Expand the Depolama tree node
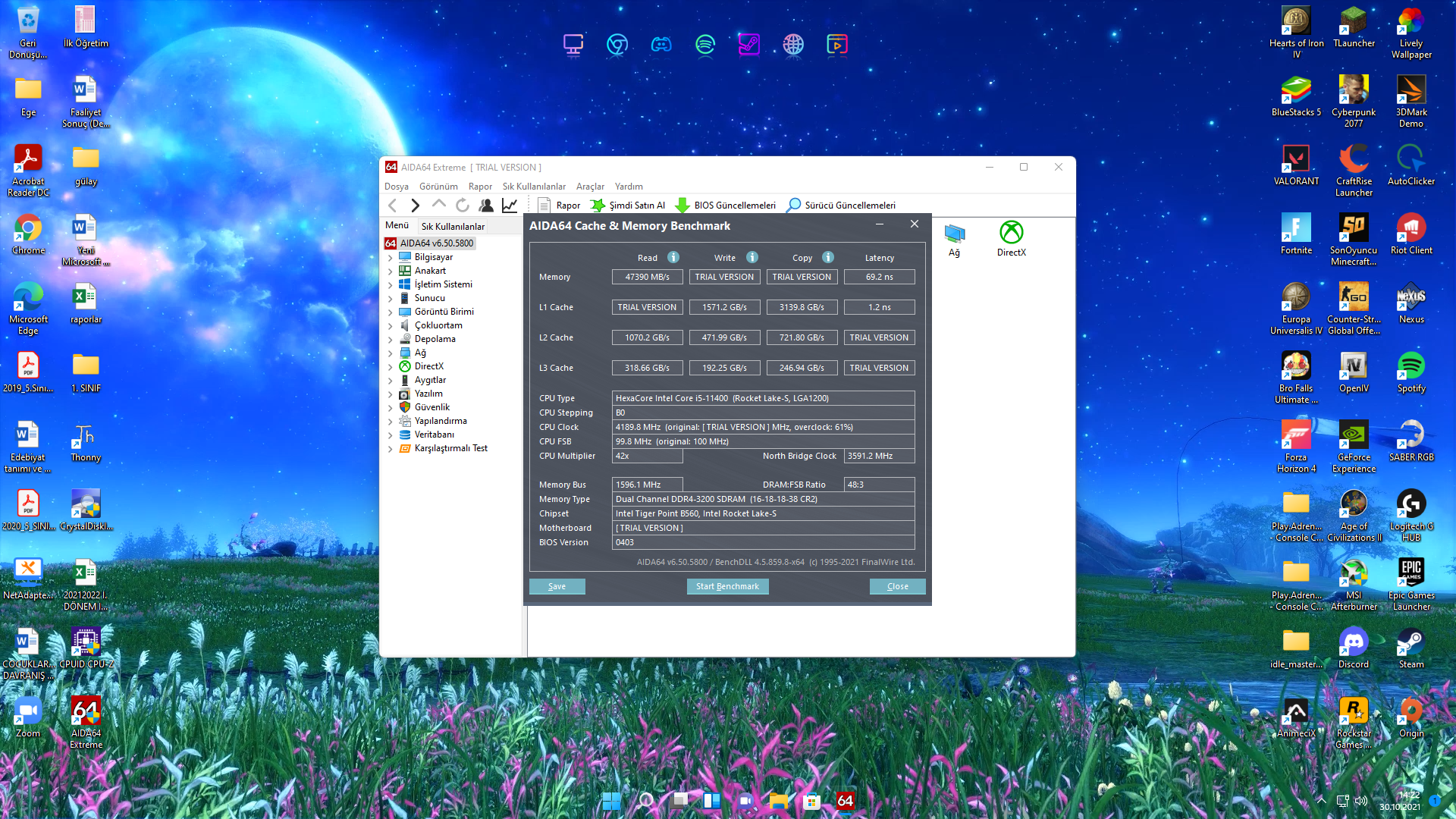The image size is (1456, 819). (x=391, y=339)
